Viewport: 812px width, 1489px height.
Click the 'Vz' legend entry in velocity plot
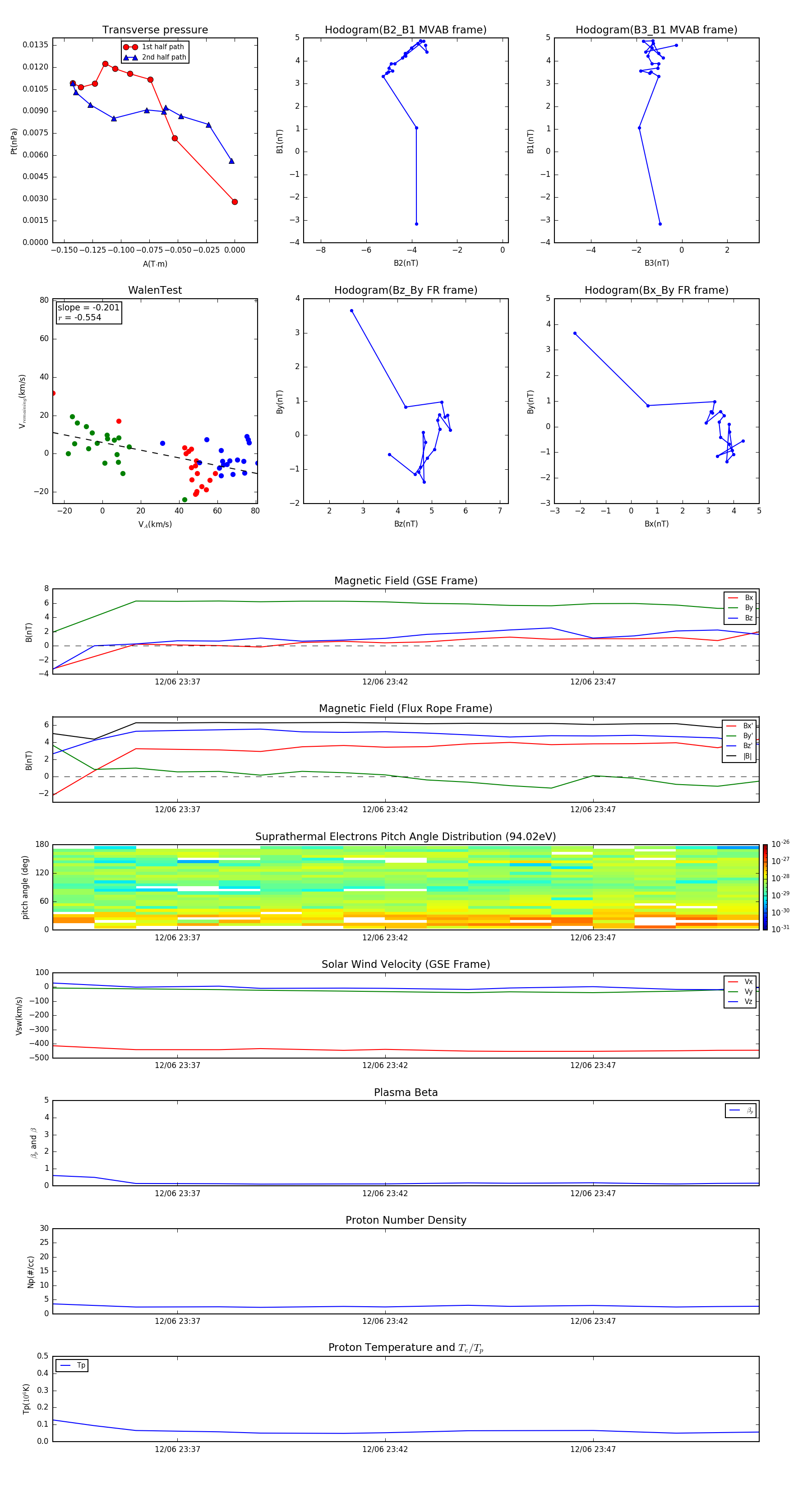741,1002
